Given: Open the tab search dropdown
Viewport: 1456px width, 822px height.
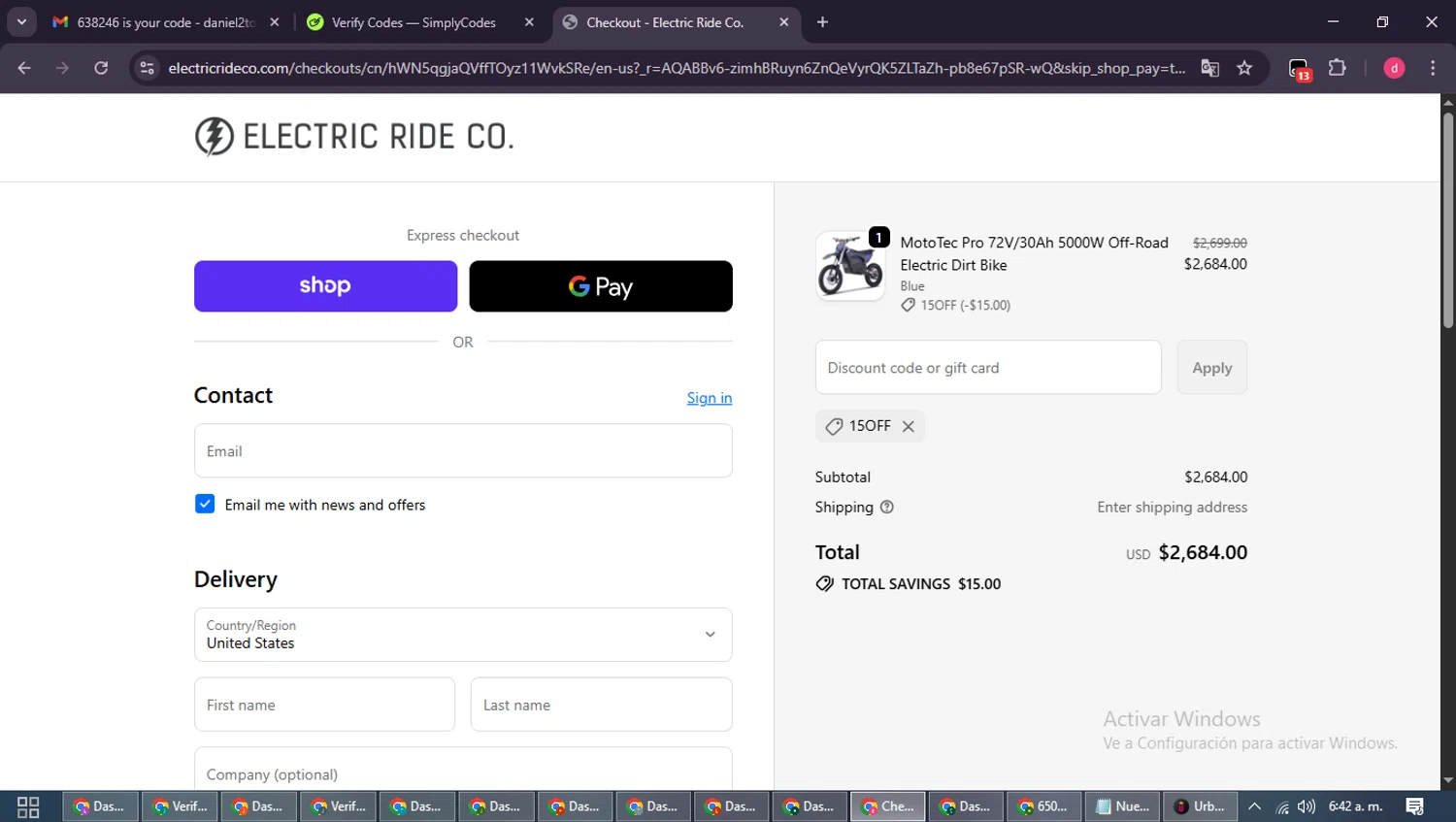Looking at the screenshot, I should pos(21,22).
